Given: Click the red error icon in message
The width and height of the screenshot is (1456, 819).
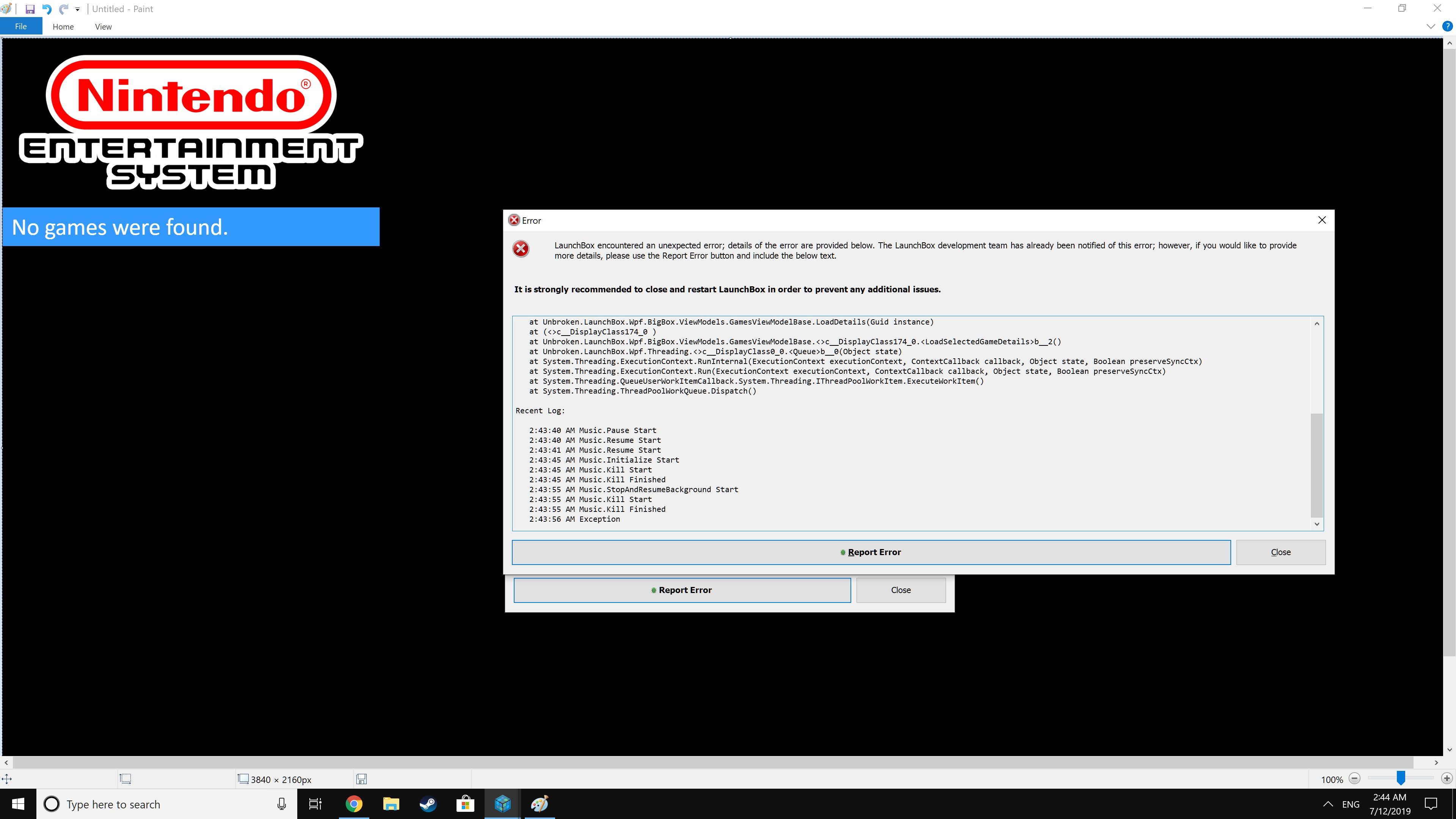Looking at the screenshot, I should pos(521,249).
